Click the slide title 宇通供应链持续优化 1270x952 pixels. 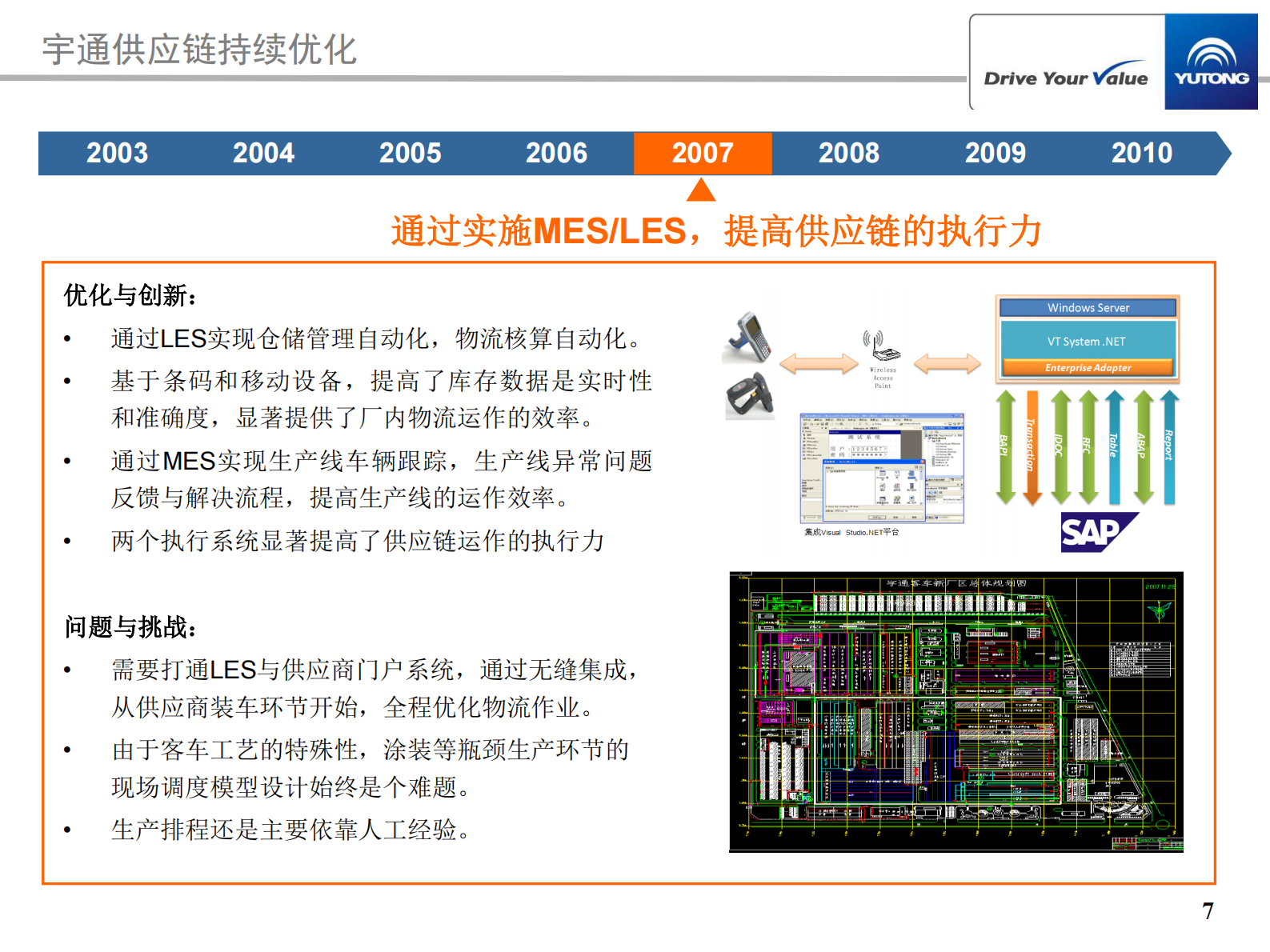click(200, 50)
